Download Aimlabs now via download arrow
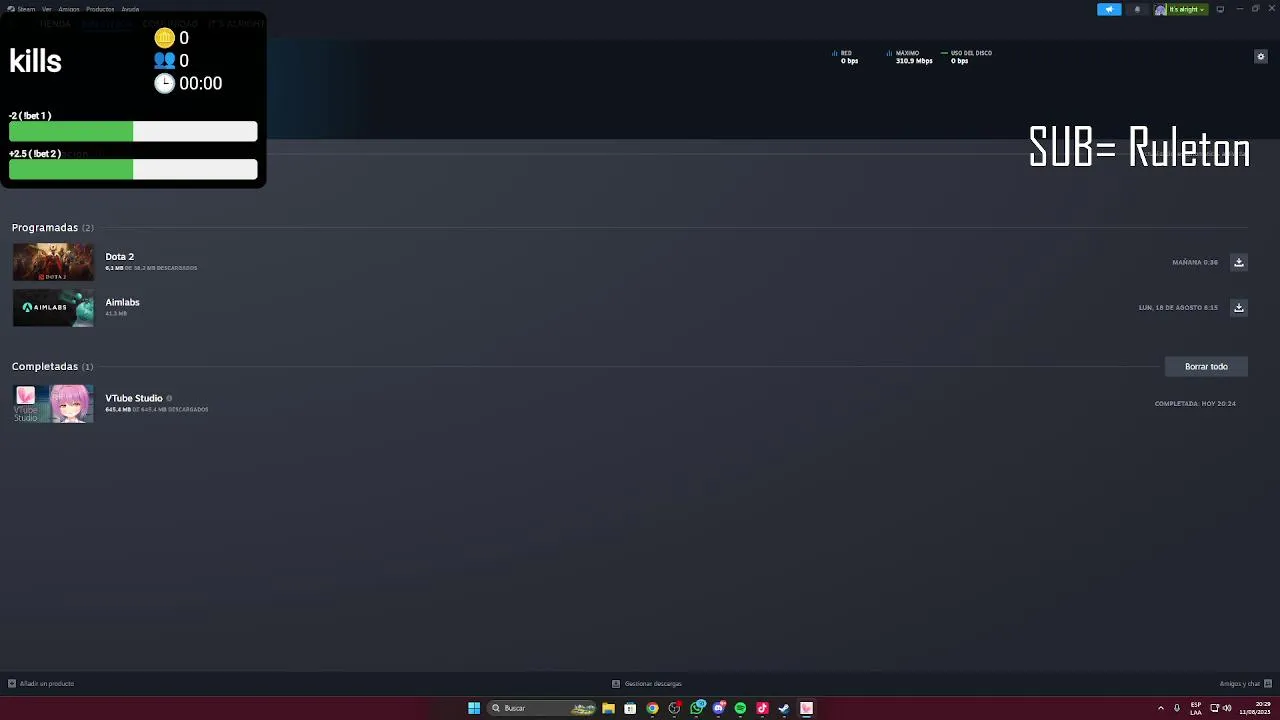Screen dimensions: 1280x720 (1239, 307)
